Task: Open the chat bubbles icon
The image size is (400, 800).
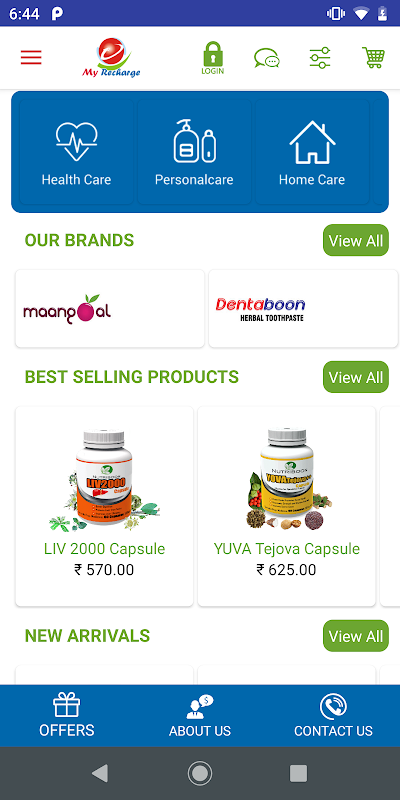Action: pyautogui.click(x=267, y=58)
